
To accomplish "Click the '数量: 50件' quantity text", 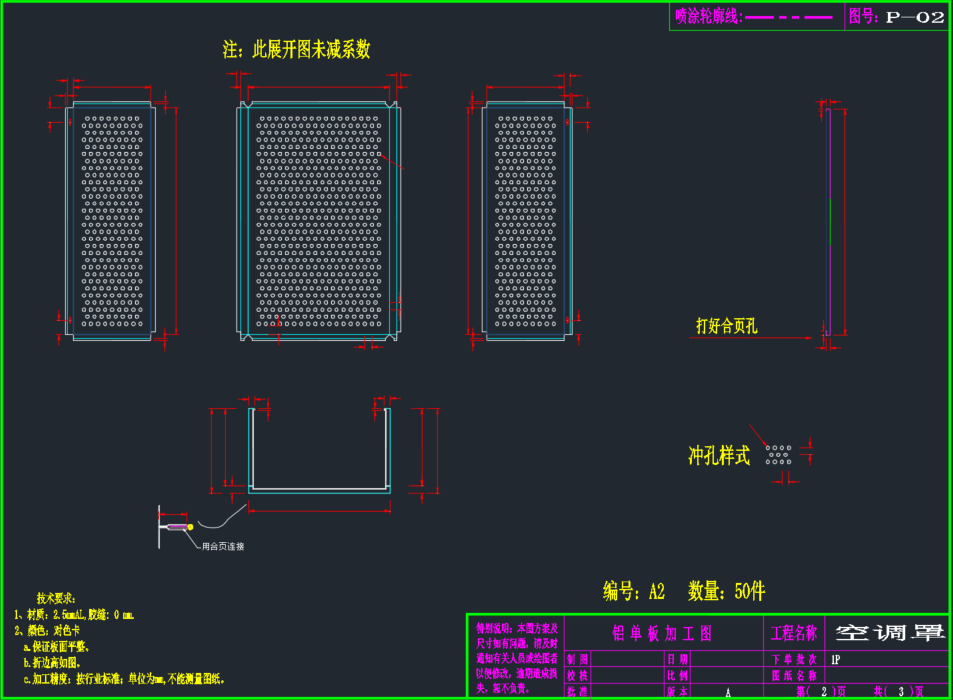I will 726,591.
